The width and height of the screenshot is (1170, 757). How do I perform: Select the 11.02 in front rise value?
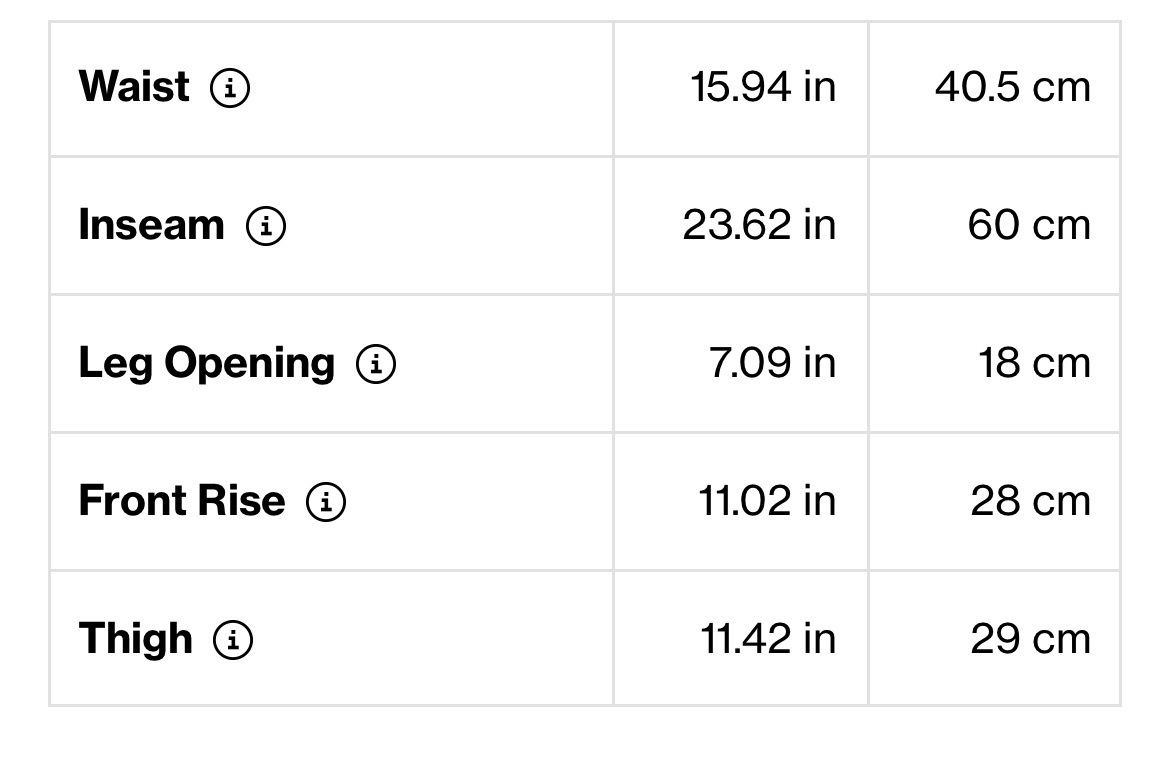click(767, 500)
